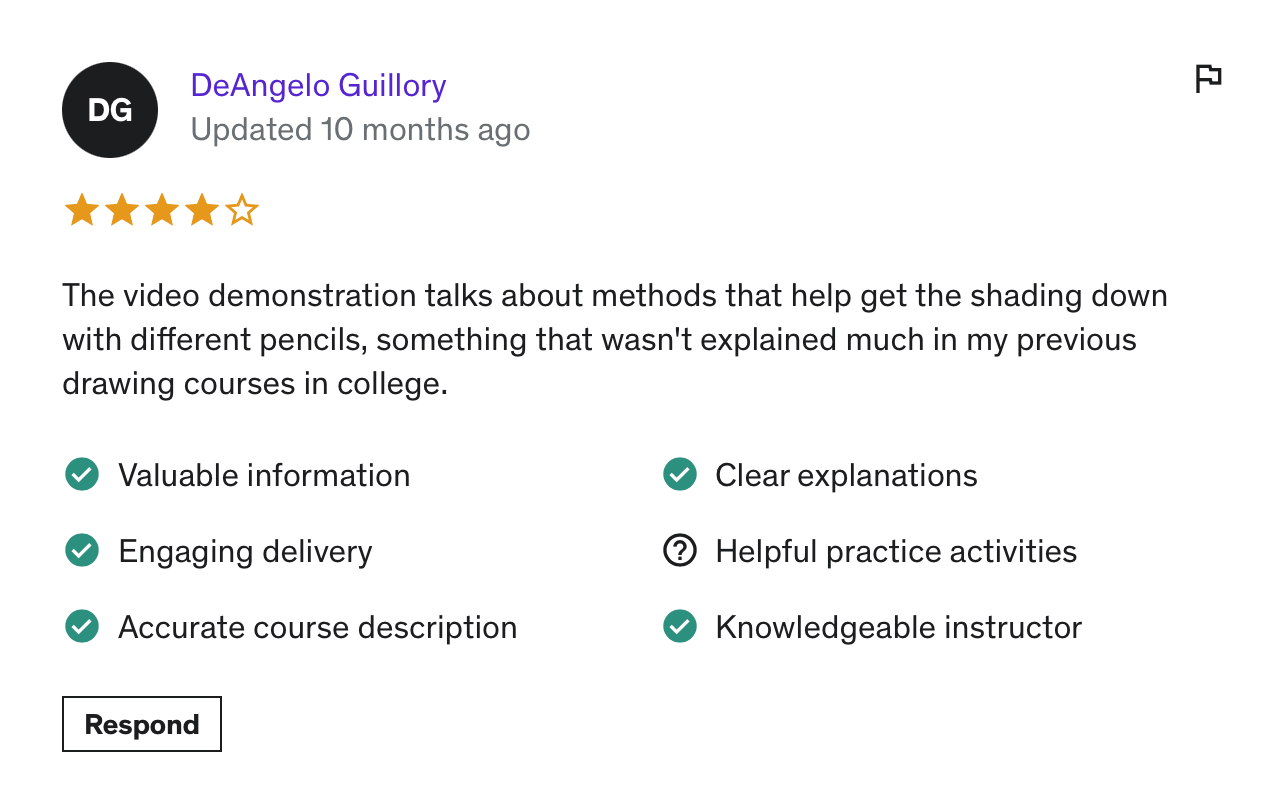
Task: Click the 'Knowledgeable instructor' label
Action: click(x=898, y=628)
